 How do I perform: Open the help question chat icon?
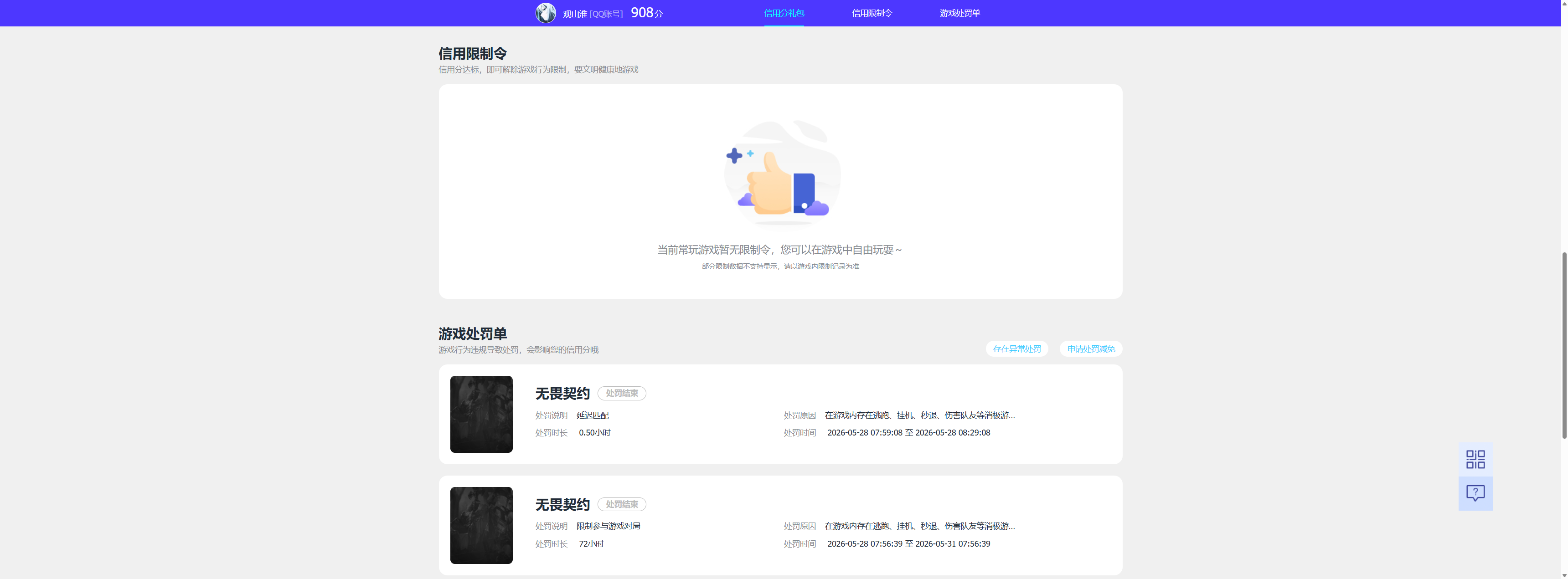1475,493
